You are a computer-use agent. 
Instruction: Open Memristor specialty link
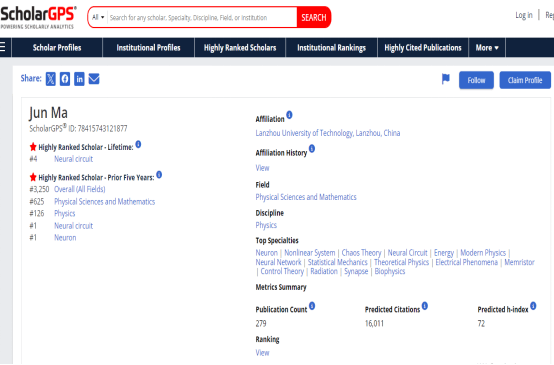(519, 262)
